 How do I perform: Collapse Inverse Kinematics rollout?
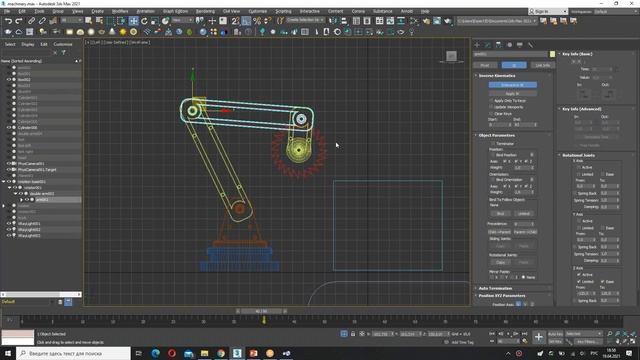496,76
